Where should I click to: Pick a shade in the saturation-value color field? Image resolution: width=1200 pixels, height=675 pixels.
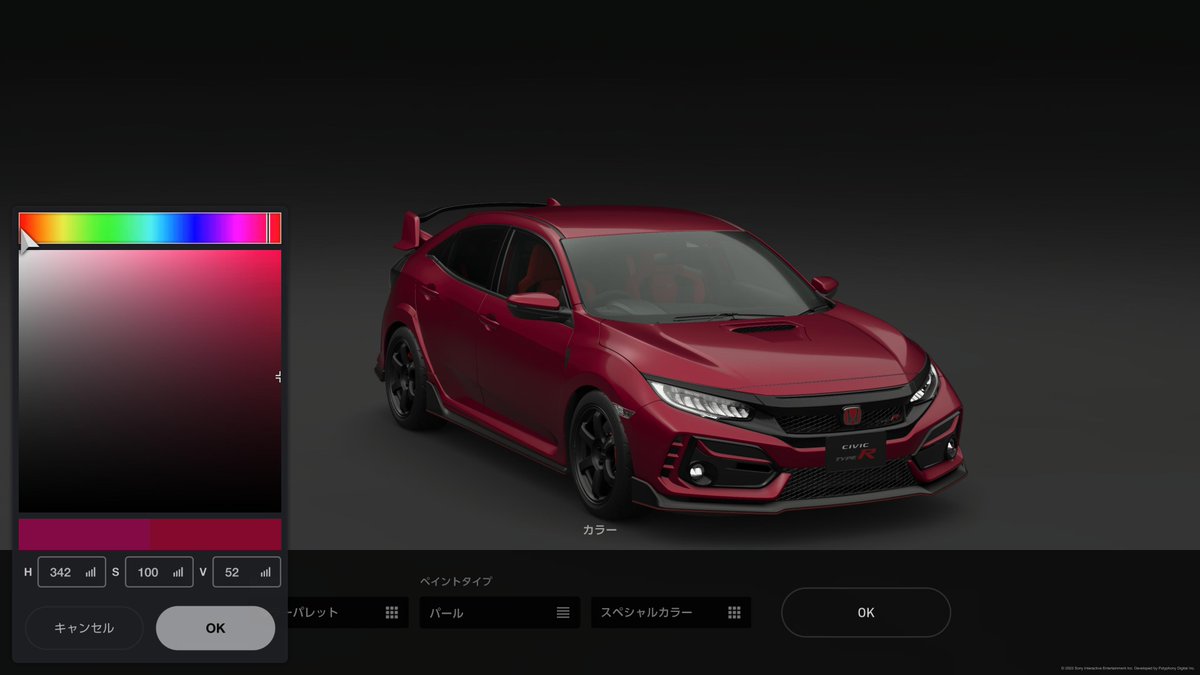[x=150, y=381]
